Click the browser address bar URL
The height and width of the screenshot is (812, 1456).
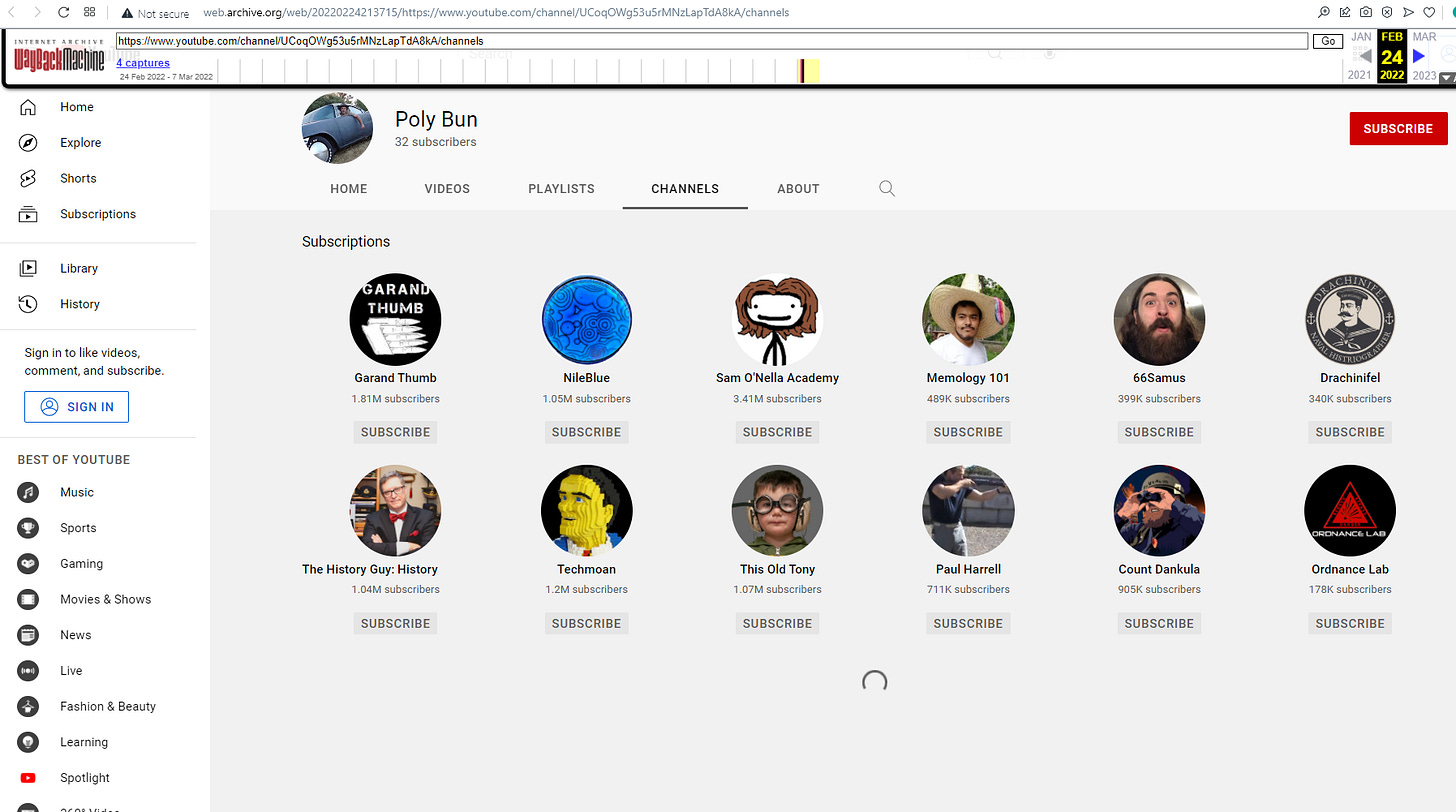(496, 13)
